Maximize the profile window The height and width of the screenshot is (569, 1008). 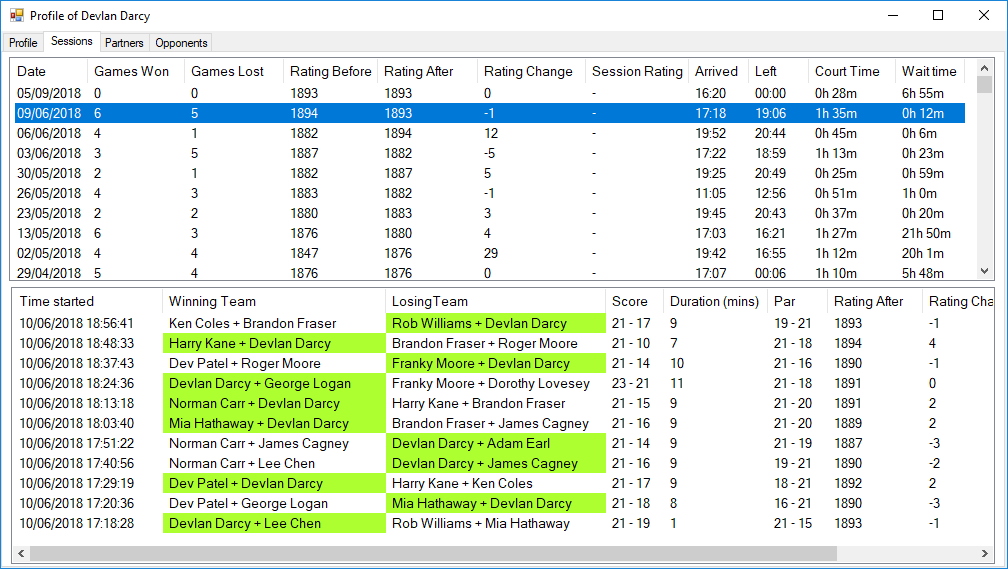(x=938, y=15)
